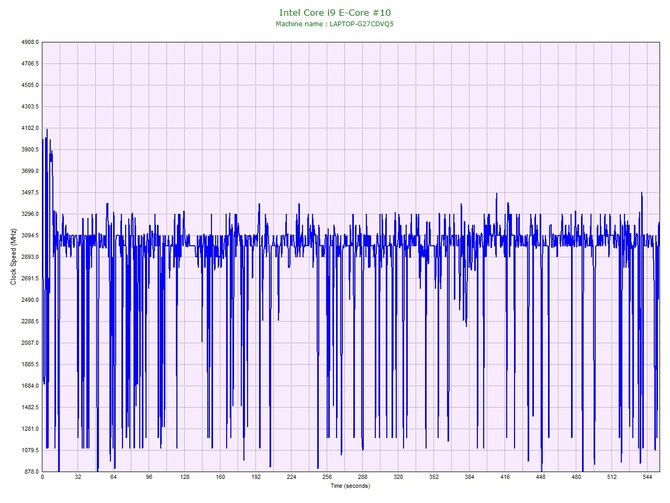Click the y-axis value 4706.5
Screen dimensions: 670x503
click(x=30, y=64)
